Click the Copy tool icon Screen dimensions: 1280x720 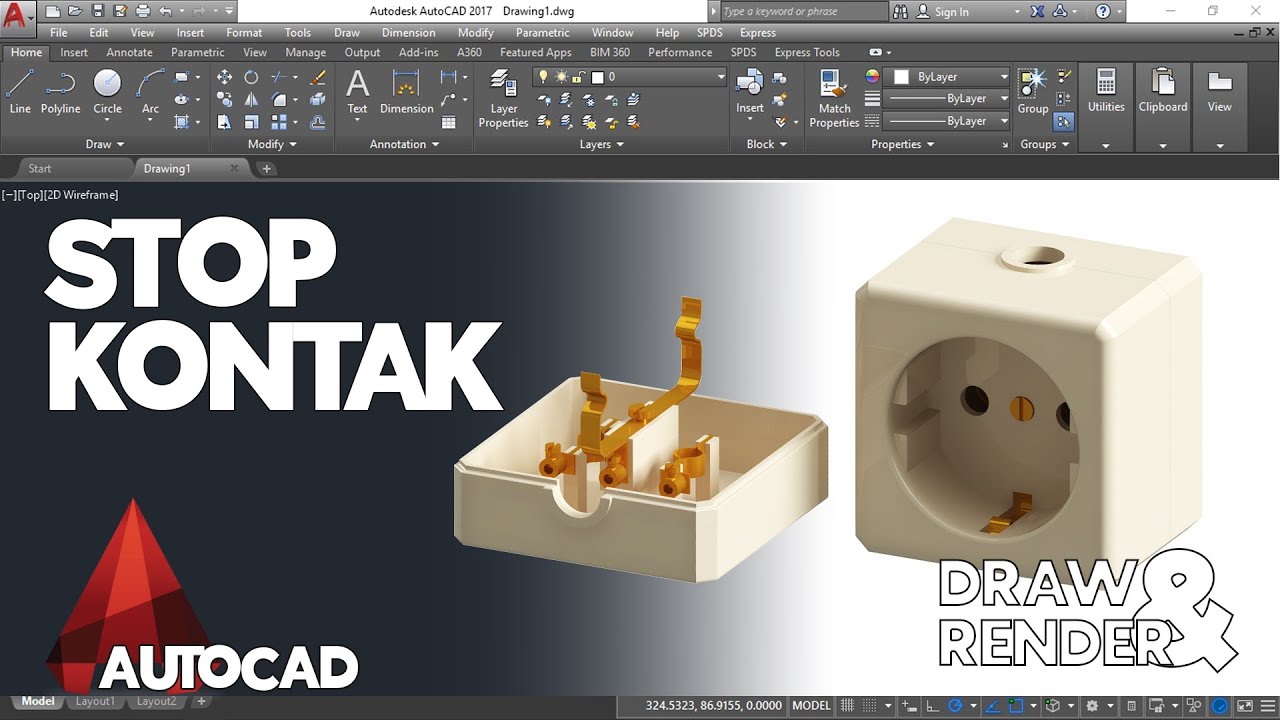click(x=225, y=100)
